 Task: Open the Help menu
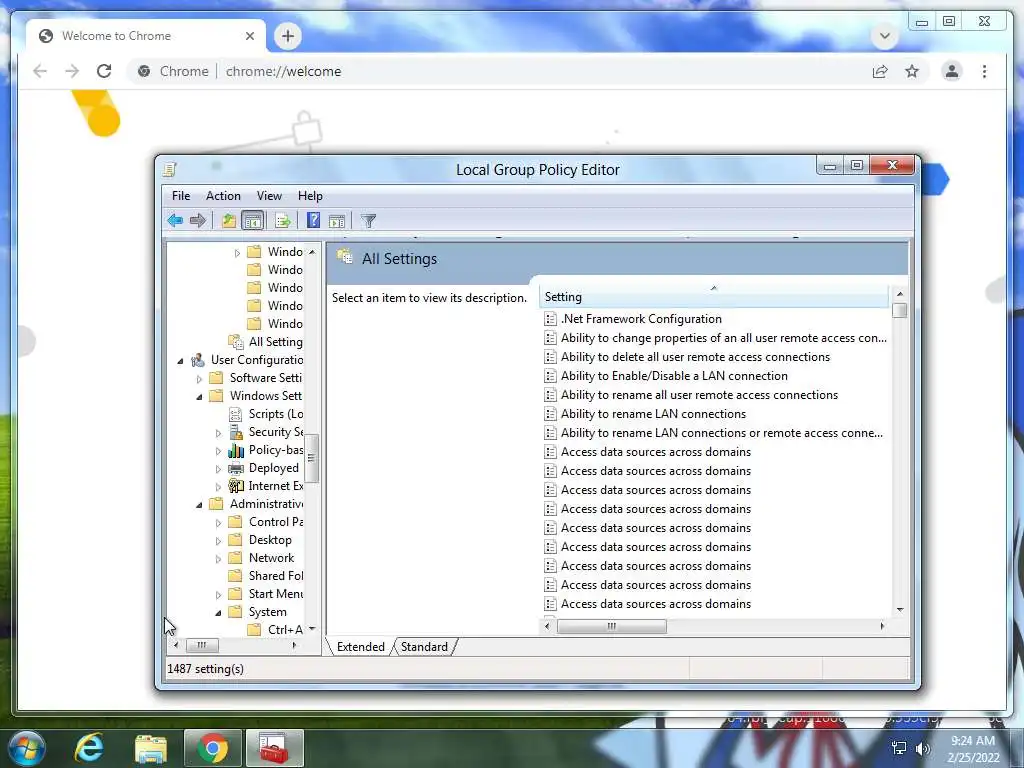pos(310,196)
